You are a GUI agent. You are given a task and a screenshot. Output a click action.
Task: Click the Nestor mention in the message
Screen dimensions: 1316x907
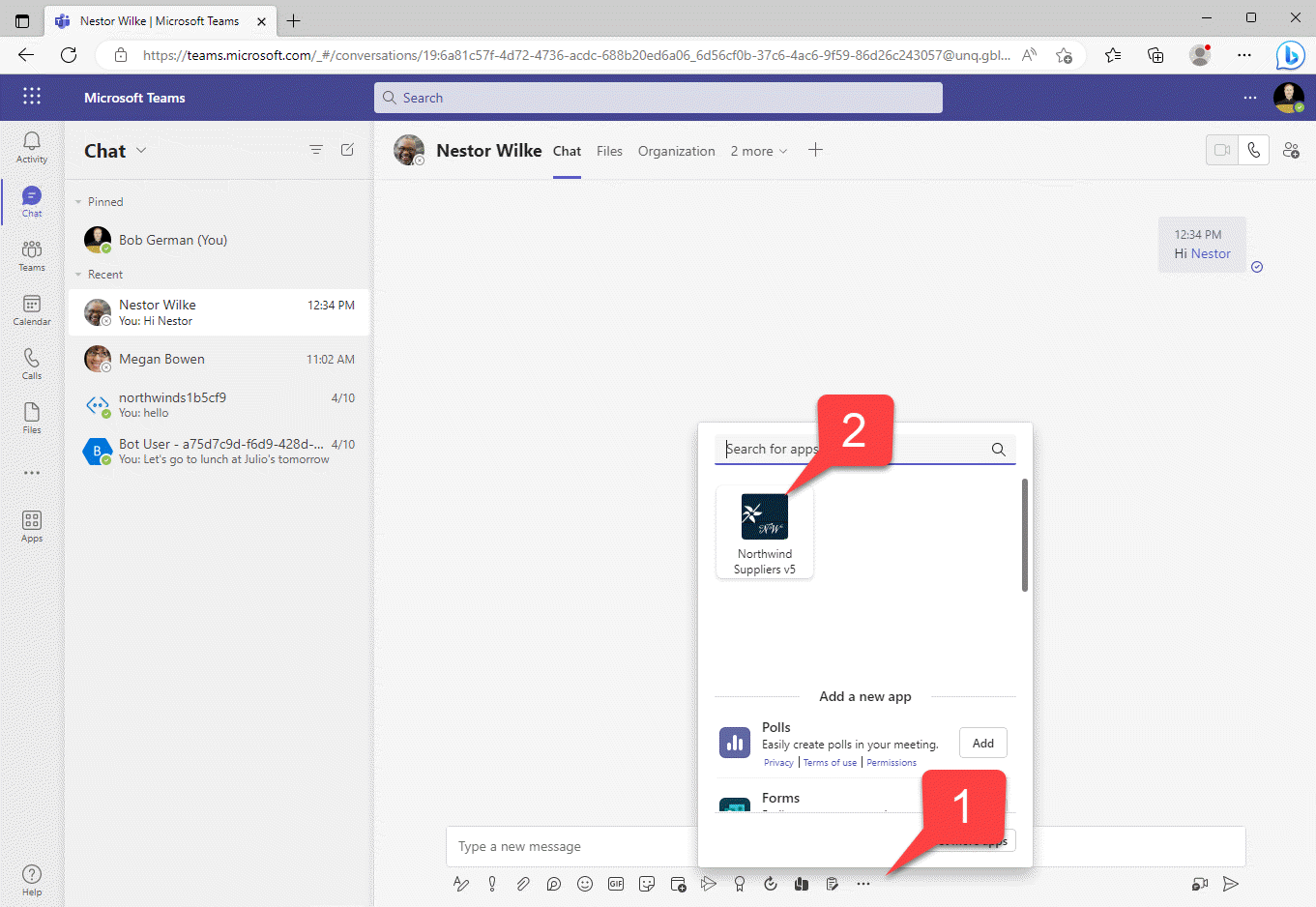tap(1211, 253)
